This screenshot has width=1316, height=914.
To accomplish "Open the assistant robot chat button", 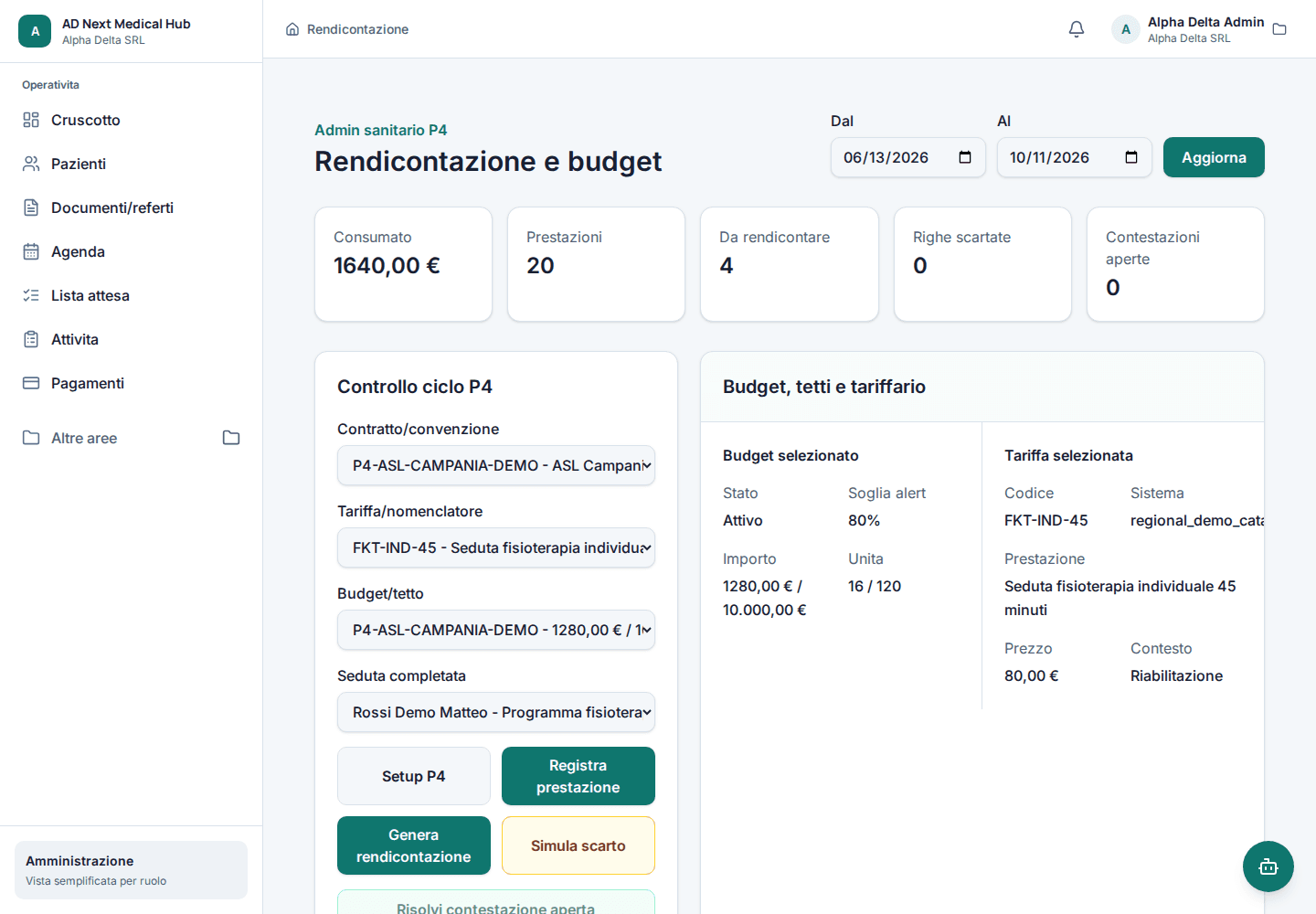I will click(1268, 866).
